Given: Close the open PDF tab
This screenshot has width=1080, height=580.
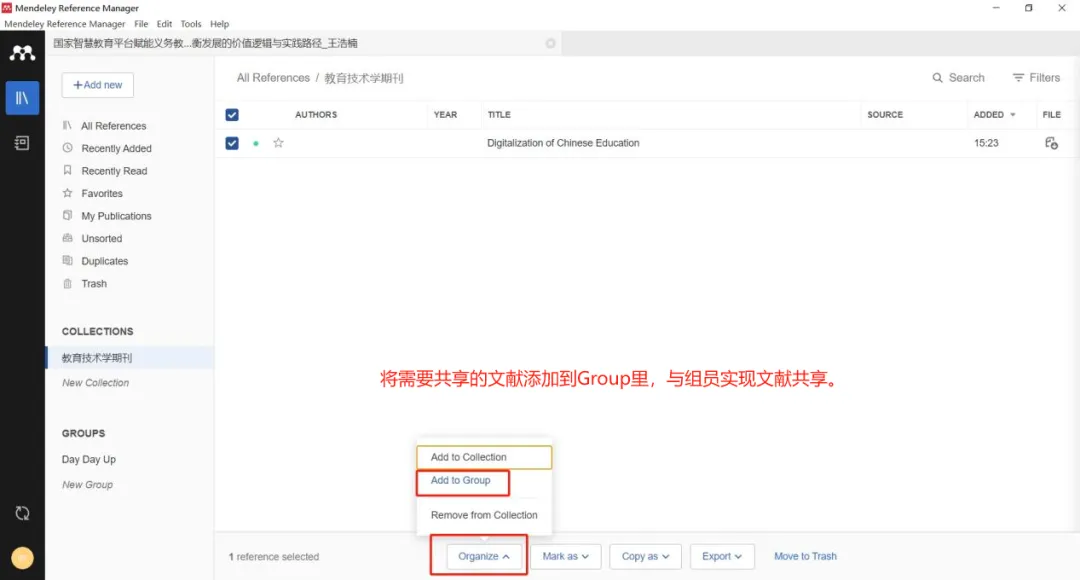Looking at the screenshot, I should [x=550, y=43].
